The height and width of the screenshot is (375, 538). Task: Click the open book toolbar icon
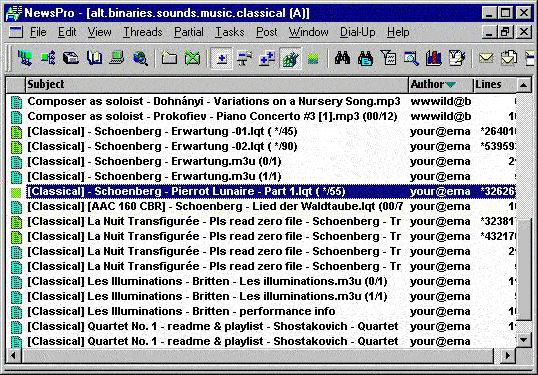pyautogui.click(x=94, y=58)
